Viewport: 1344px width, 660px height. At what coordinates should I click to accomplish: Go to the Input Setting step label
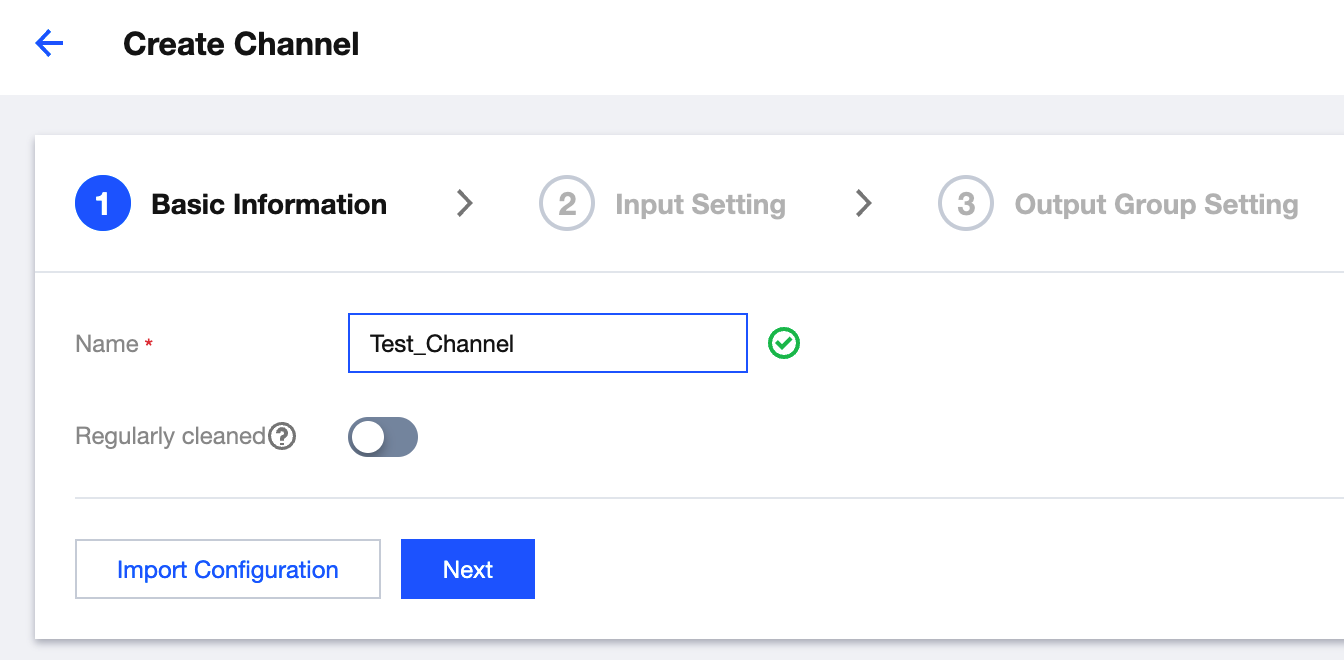pos(700,204)
